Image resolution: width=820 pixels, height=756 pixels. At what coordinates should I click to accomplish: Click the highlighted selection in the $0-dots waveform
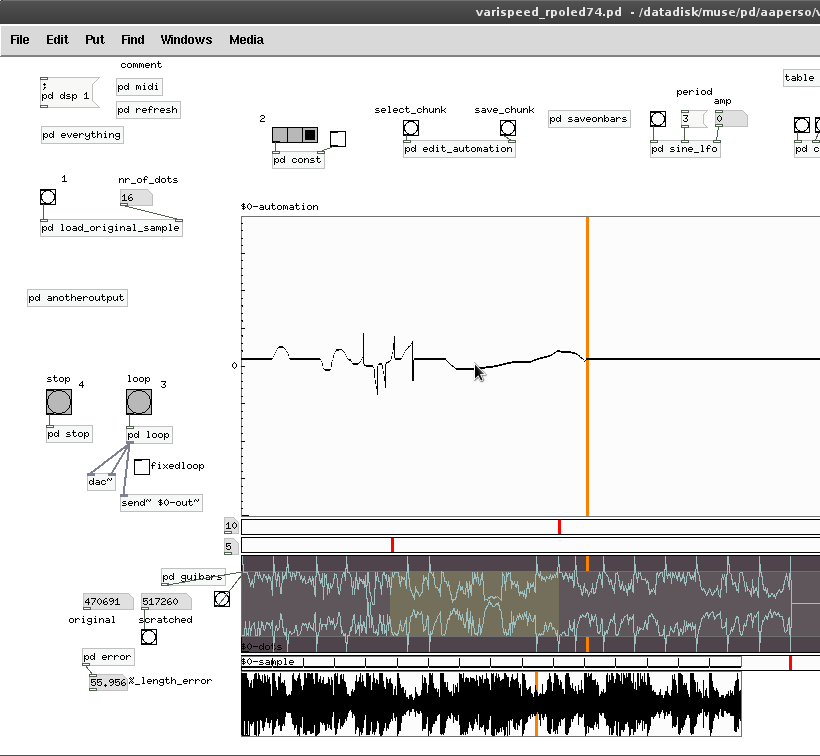pyautogui.click(x=474, y=603)
